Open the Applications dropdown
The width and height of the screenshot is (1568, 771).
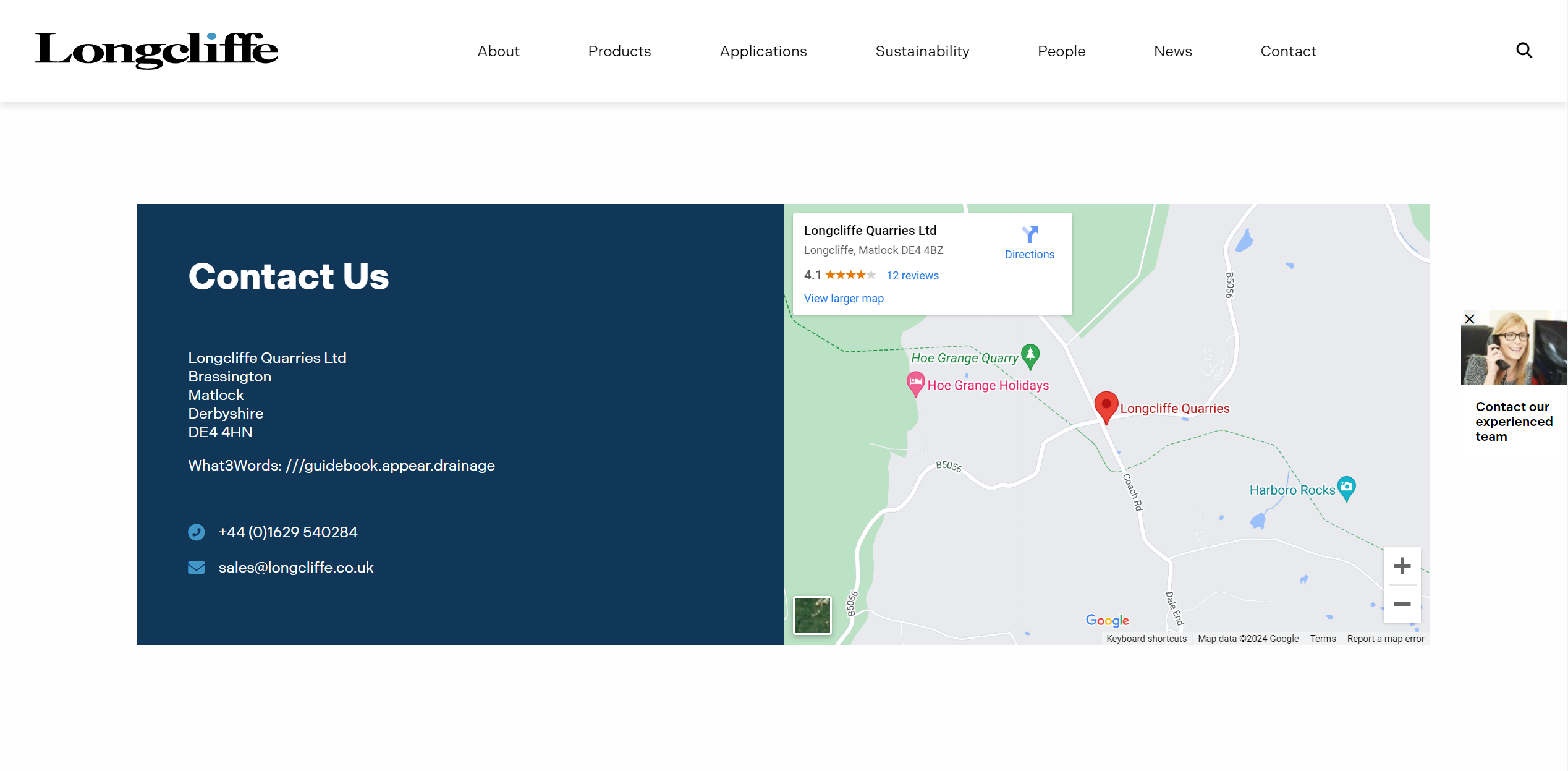[763, 51]
